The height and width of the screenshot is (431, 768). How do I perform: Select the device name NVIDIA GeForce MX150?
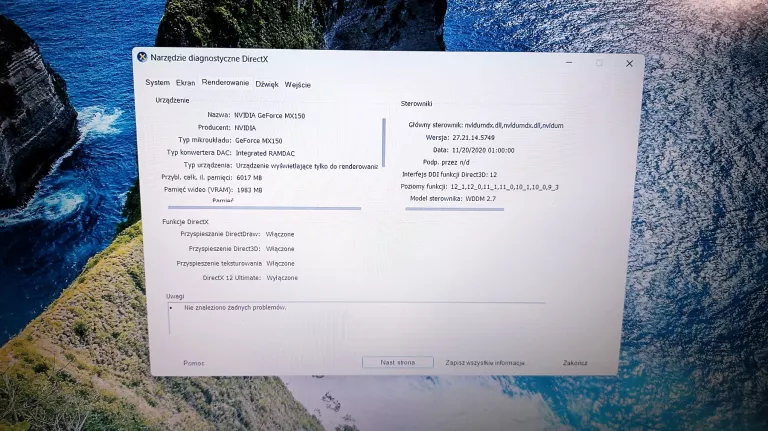tap(269, 116)
